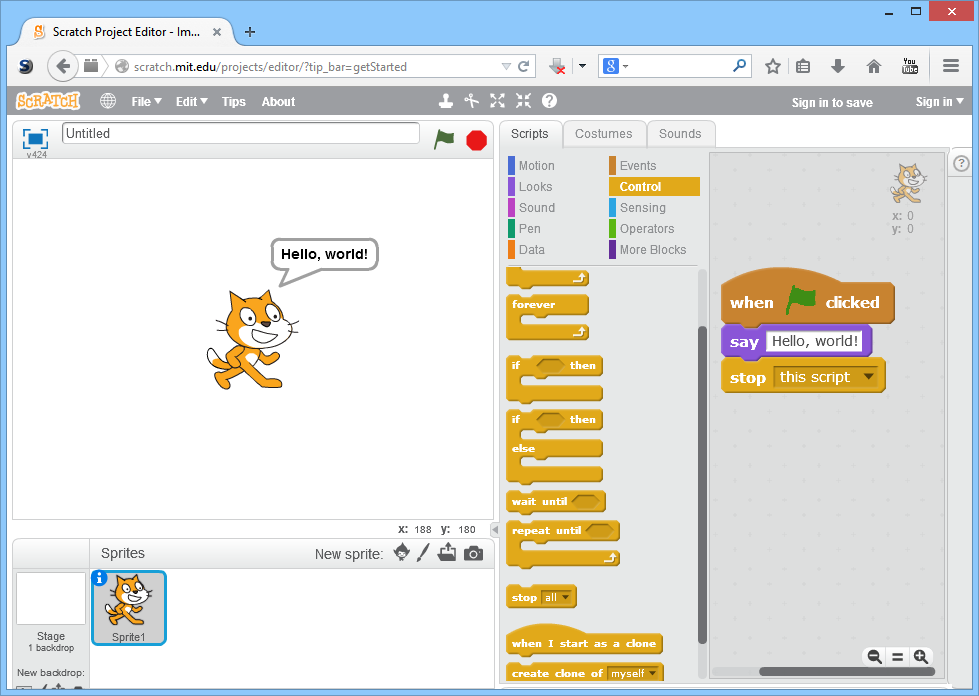Zoom in on the scripts area
The height and width of the screenshot is (696, 979).
coord(921,657)
